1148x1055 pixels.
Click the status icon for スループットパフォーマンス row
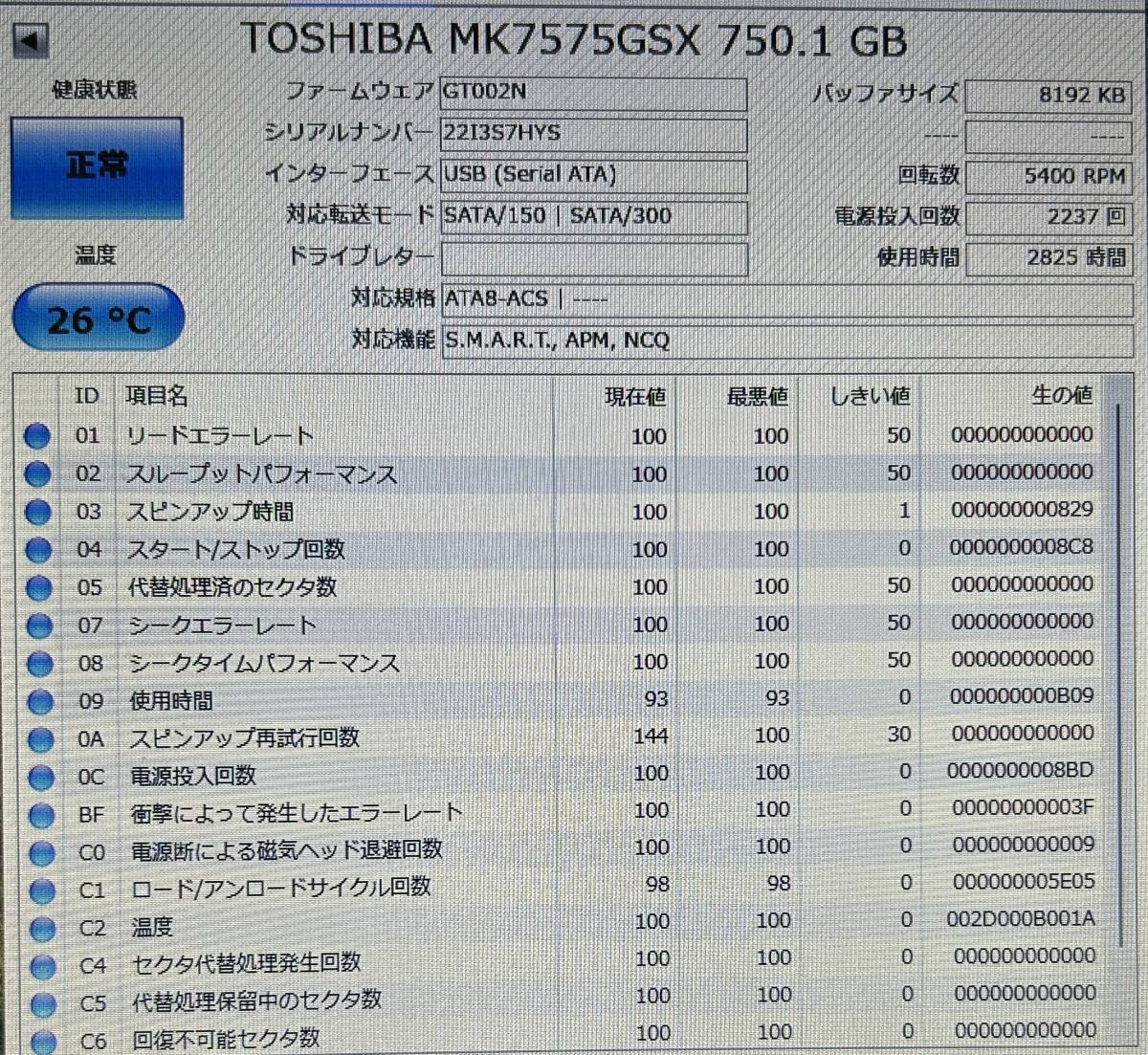click(37, 473)
